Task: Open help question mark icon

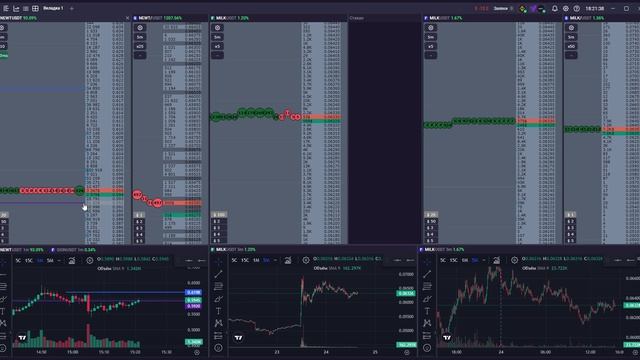Action: 576,8
